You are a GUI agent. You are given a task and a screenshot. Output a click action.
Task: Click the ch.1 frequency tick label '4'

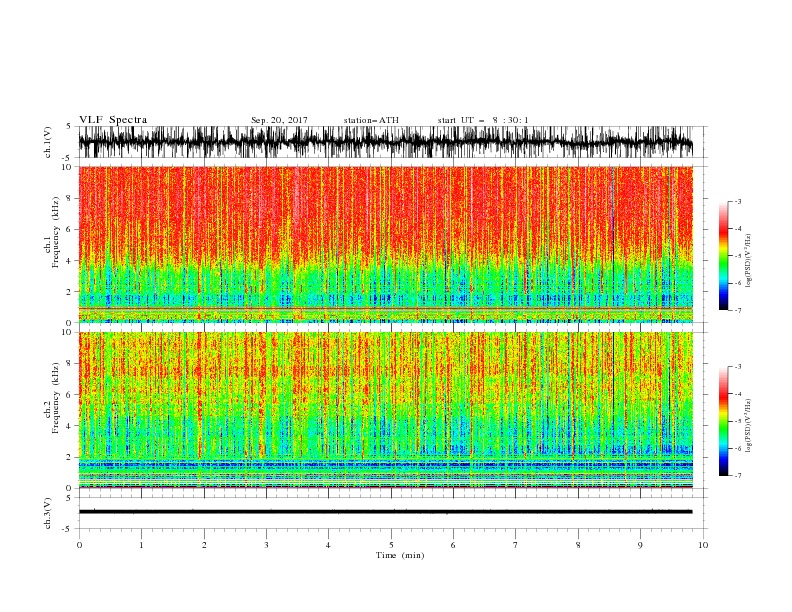(69, 261)
